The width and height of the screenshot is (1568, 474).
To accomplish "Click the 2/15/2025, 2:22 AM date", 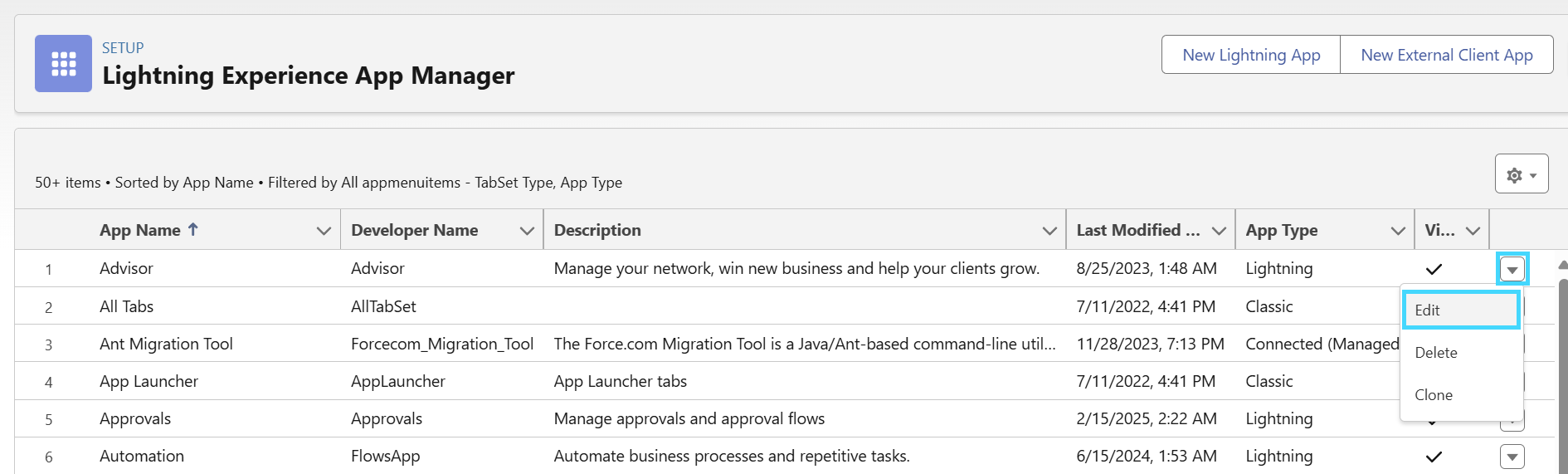I will coord(1147,418).
